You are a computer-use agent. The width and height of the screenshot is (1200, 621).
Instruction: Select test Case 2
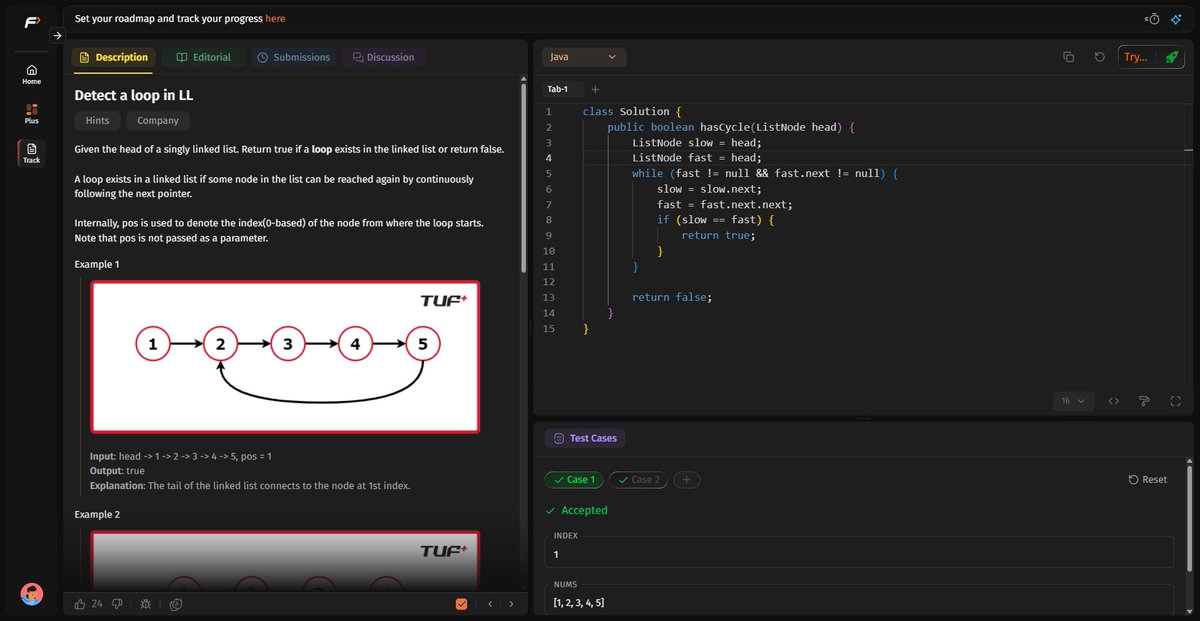click(638, 480)
